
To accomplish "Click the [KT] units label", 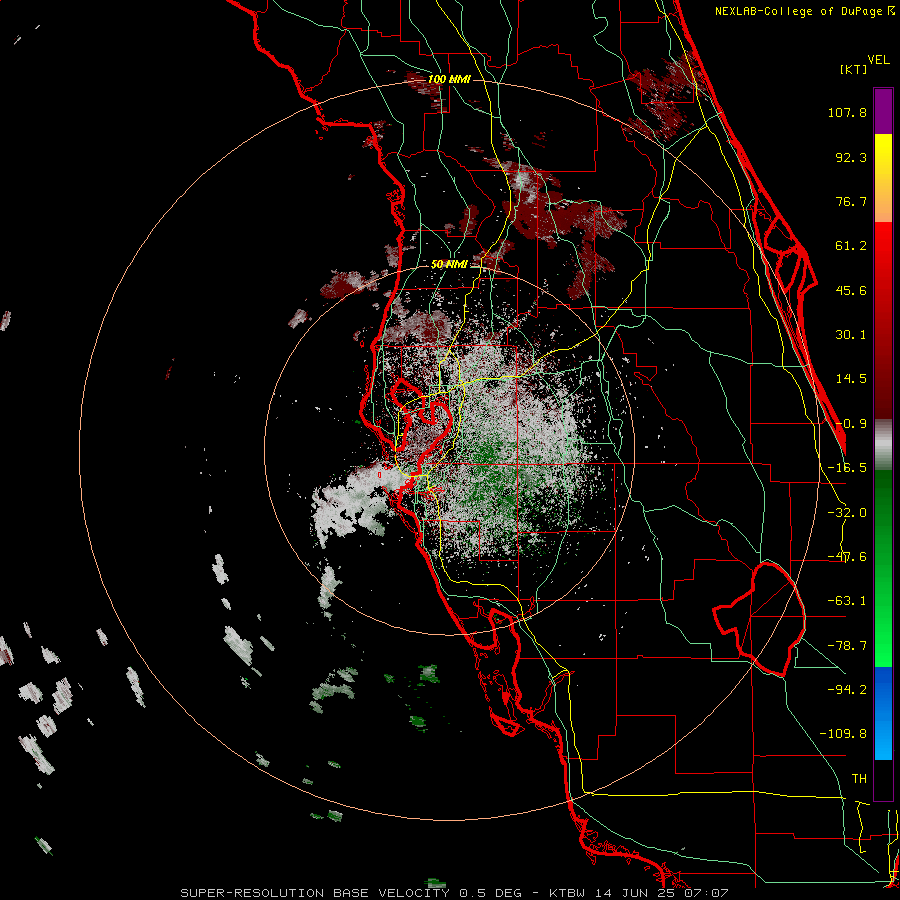I will (853, 69).
